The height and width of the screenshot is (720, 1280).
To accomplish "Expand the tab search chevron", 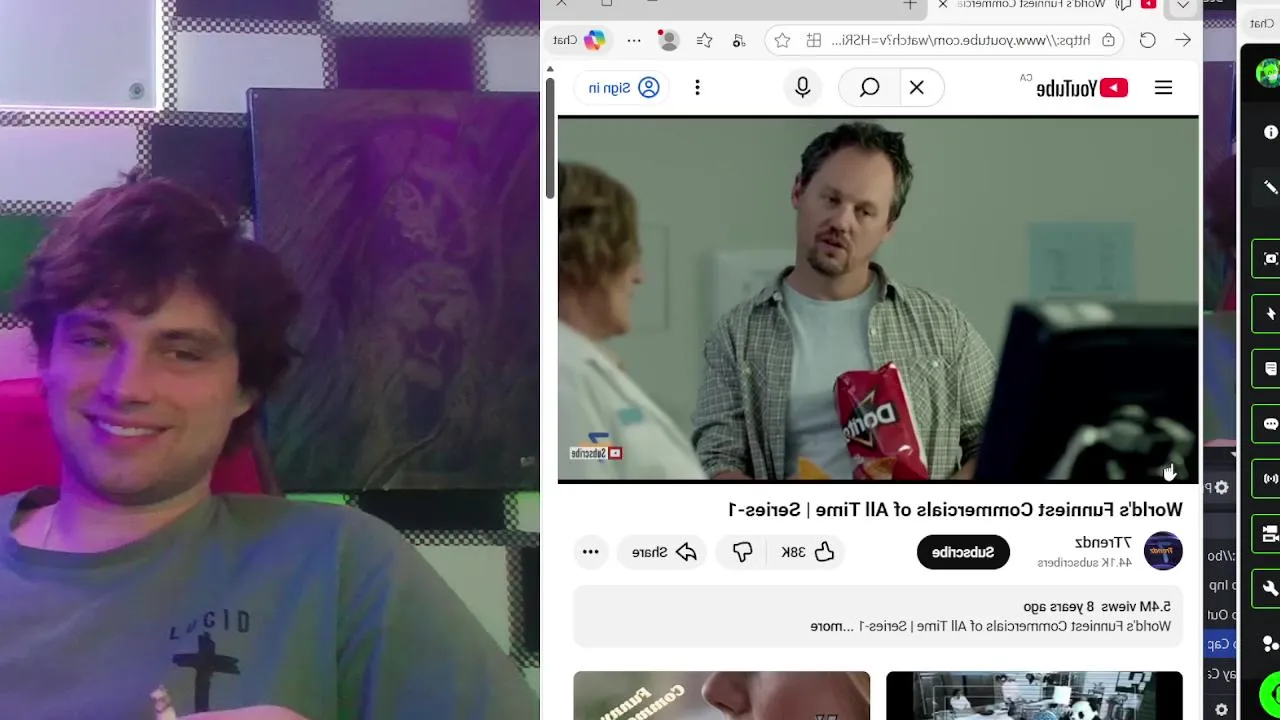I will [1183, 5].
